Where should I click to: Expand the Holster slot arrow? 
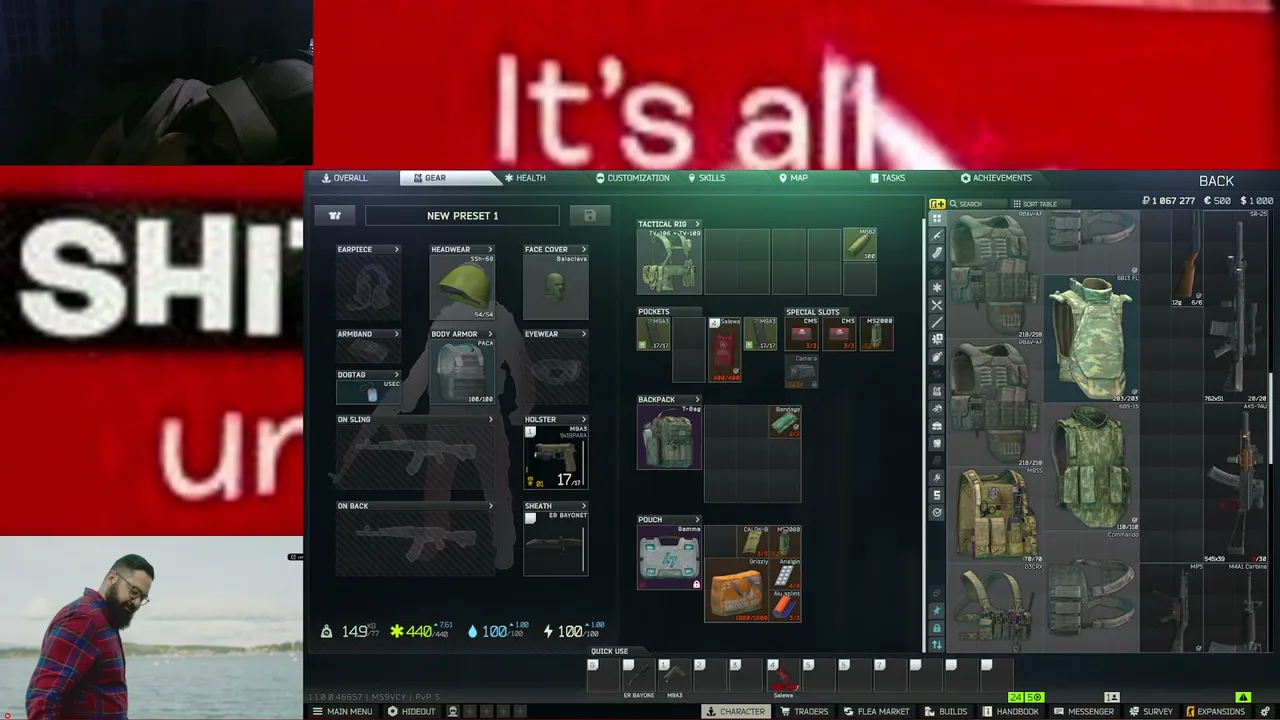(x=584, y=419)
